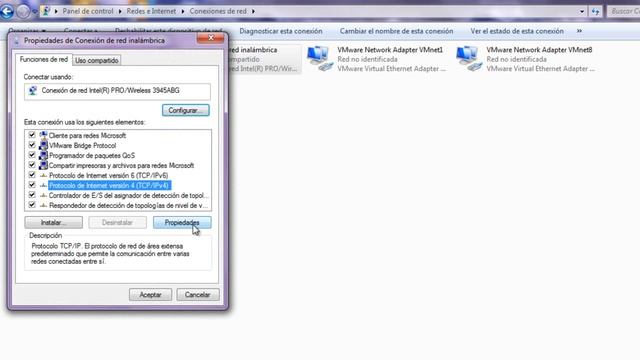Click the Intel PRO/Wireless 3945ABG adapter icon
Viewport: 640px width, 360px height.
(33, 91)
